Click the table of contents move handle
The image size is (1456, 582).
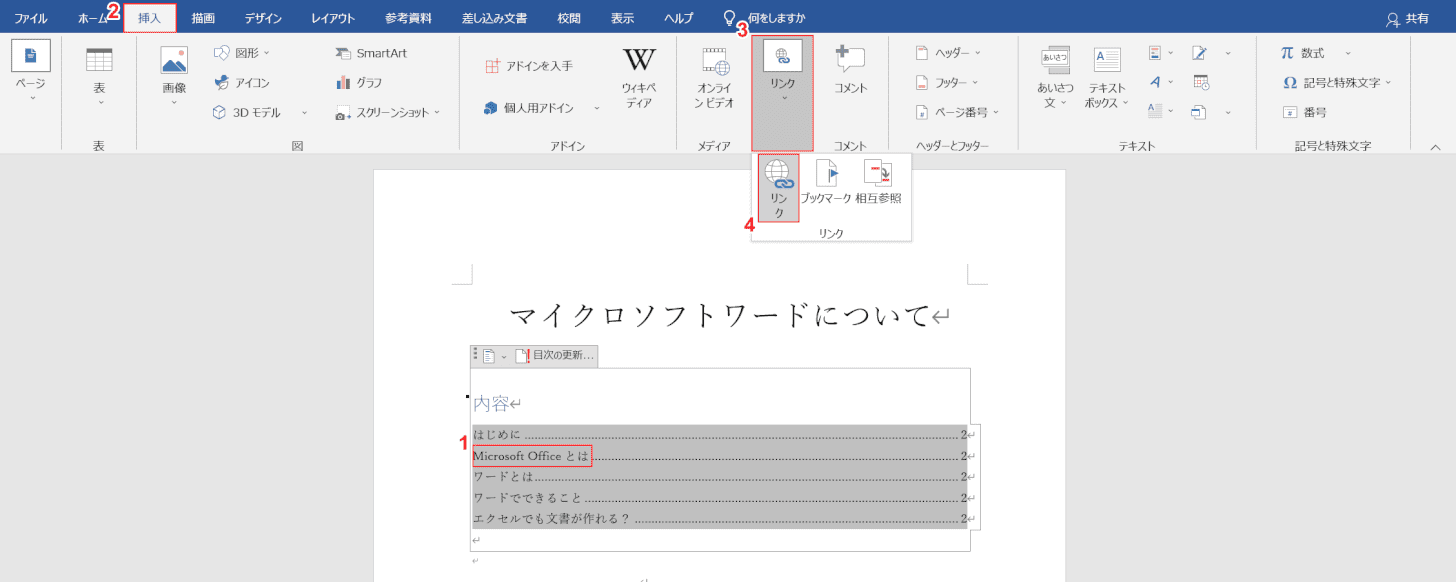tap(475, 356)
